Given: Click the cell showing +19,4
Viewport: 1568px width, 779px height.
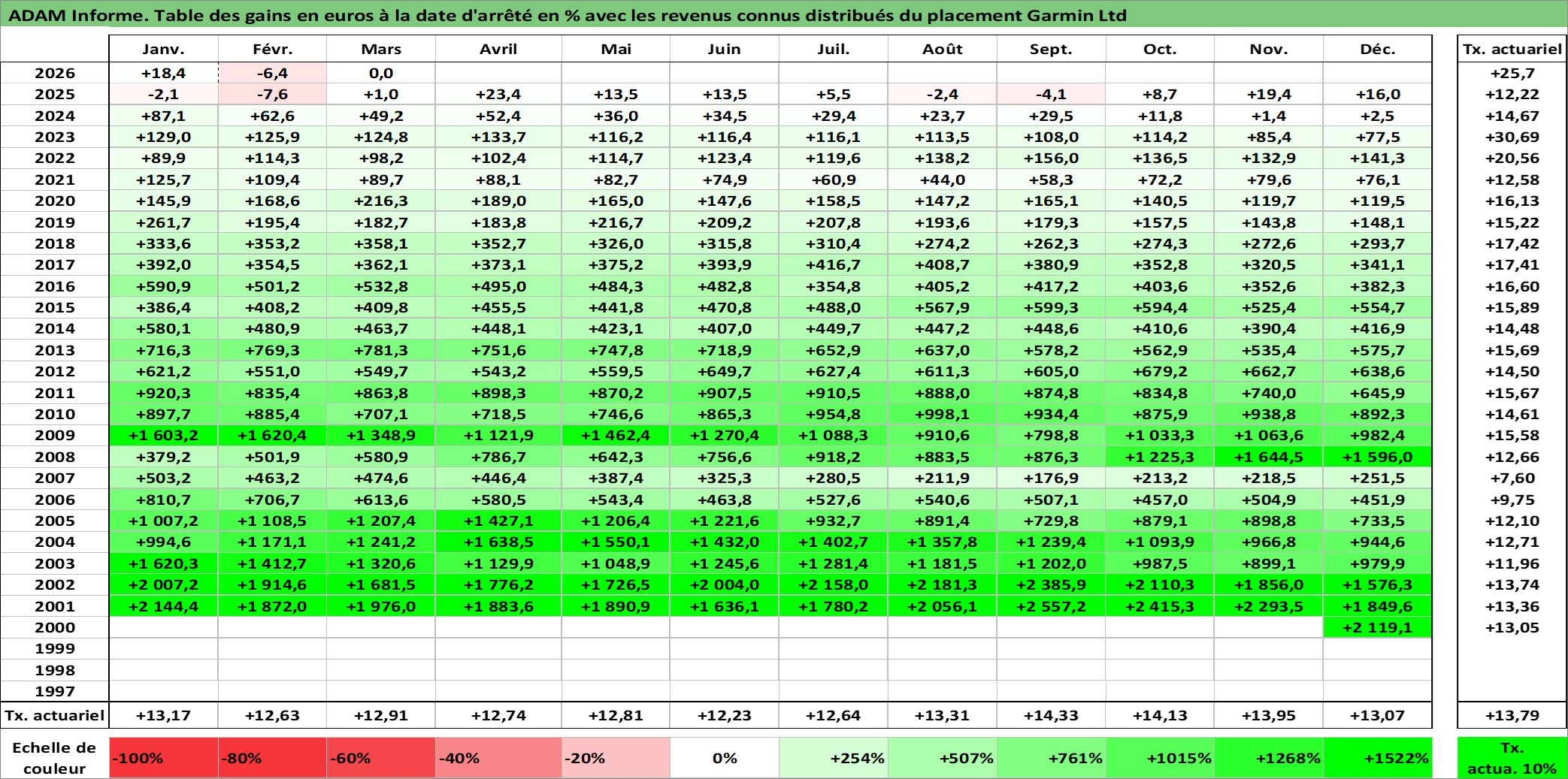Looking at the screenshot, I should coord(1269,94).
